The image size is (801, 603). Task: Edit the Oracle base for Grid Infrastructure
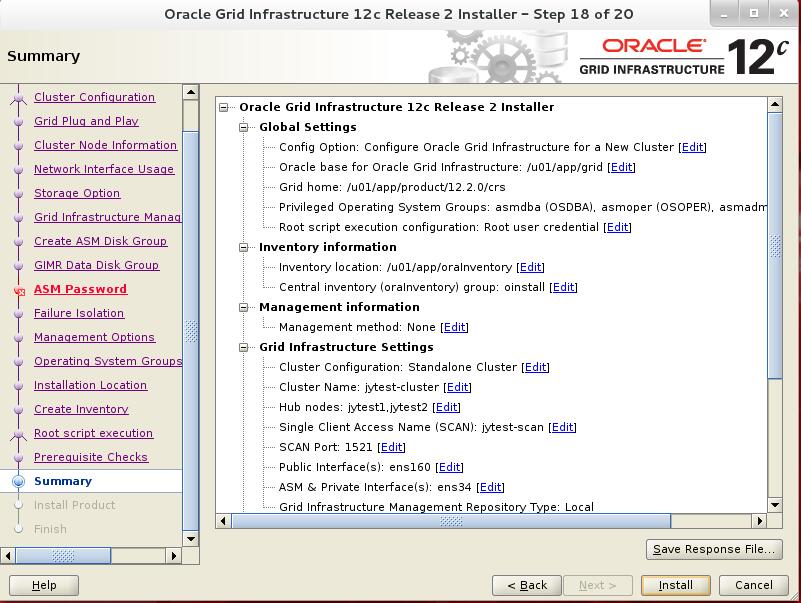621,167
